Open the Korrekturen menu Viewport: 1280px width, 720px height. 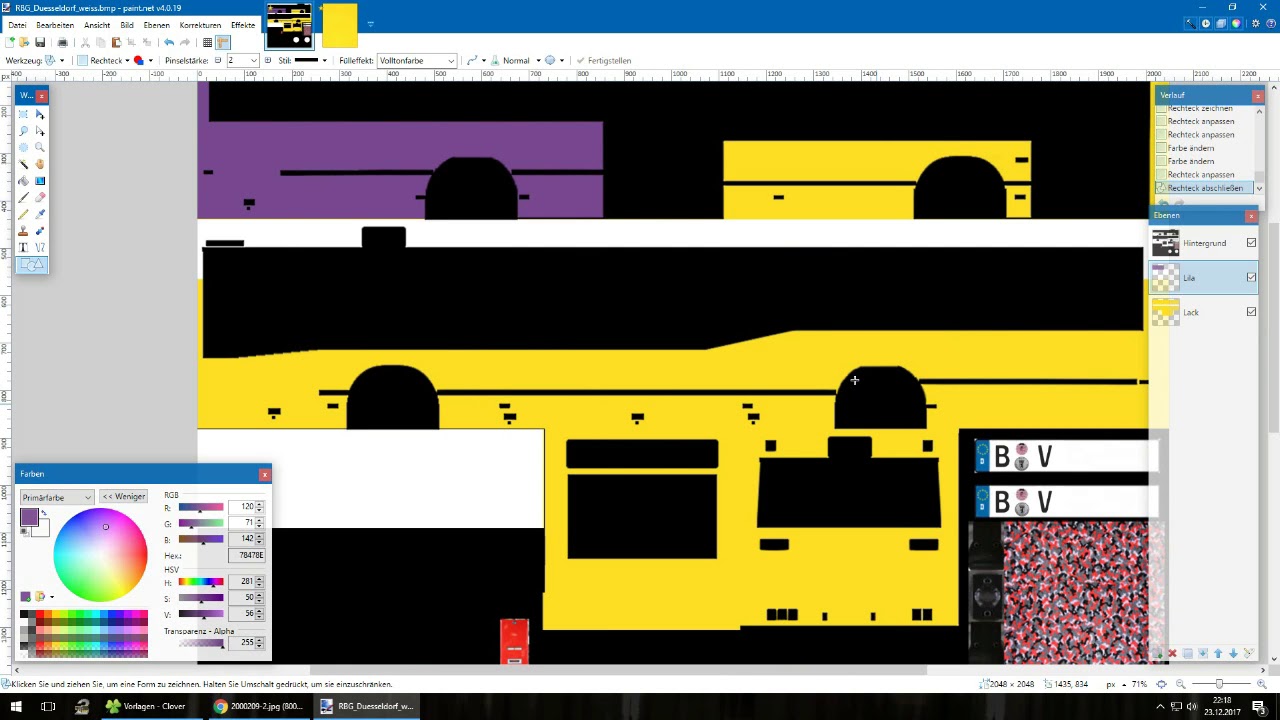click(200, 25)
